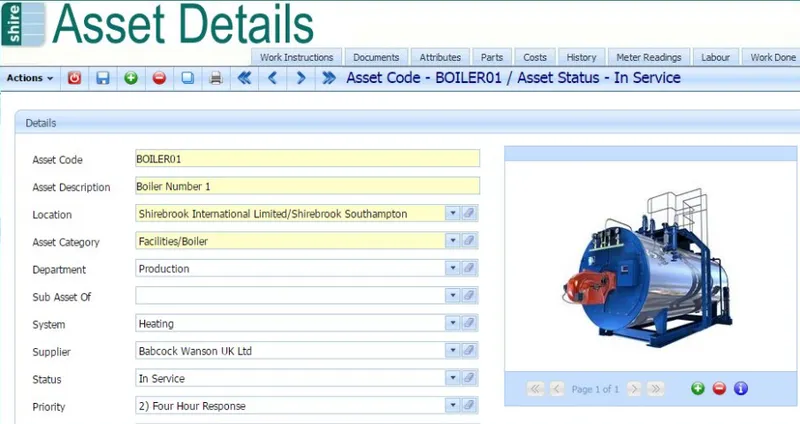Open the Location dropdown
This screenshot has height=424, width=800.
click(453, 213)
